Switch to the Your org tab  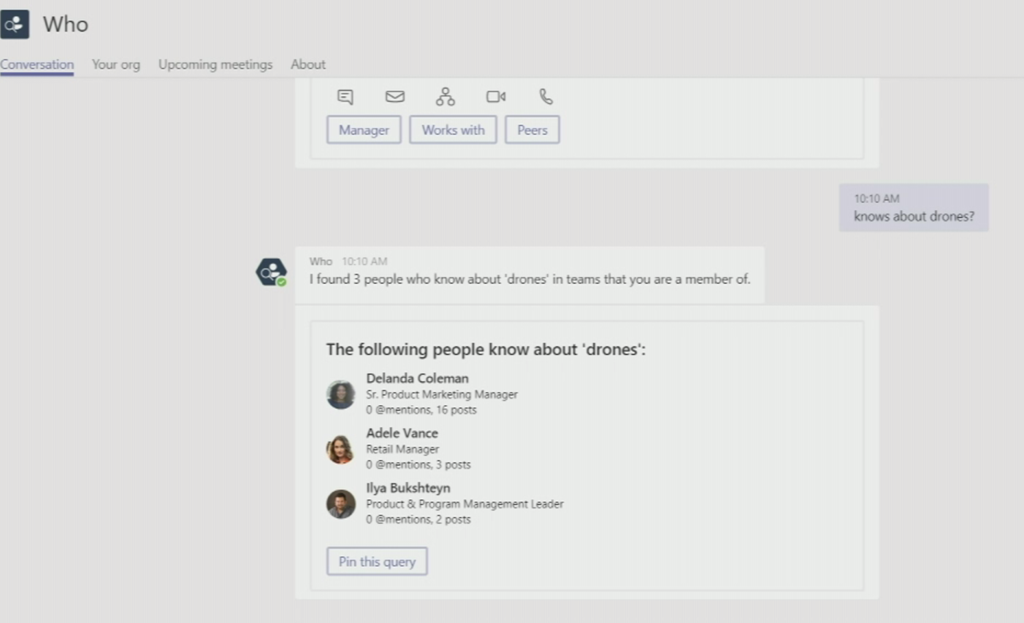(116, 64)
